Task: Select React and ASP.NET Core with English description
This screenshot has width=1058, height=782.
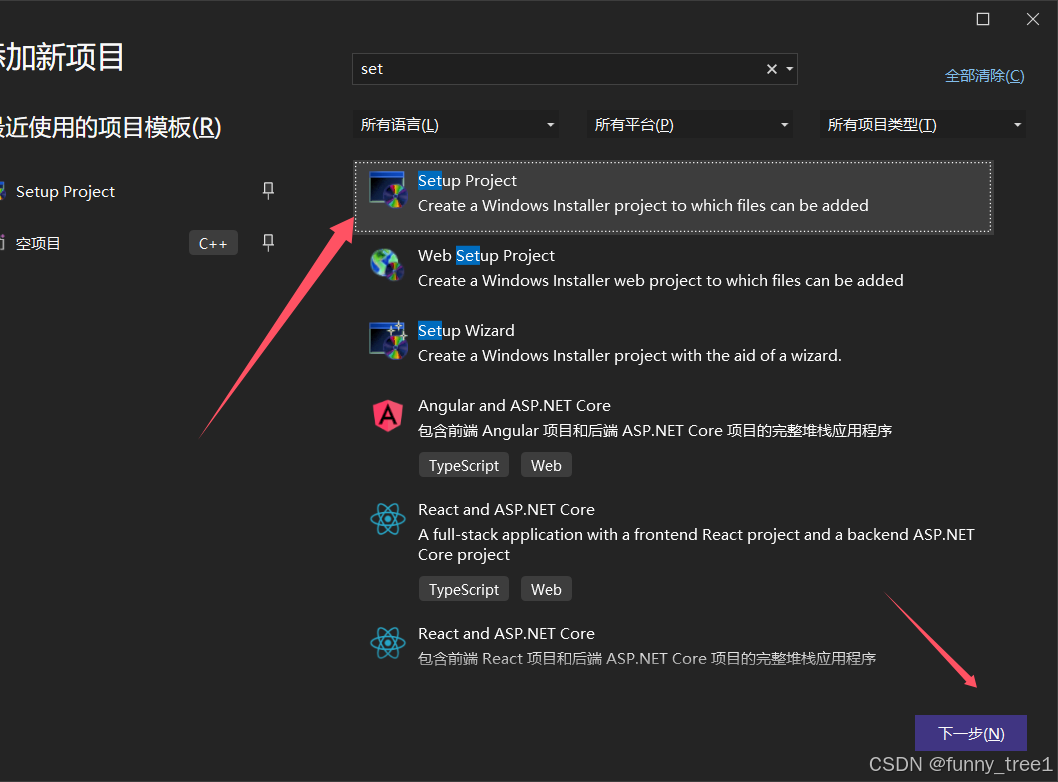Action: (x=506, y=509)
